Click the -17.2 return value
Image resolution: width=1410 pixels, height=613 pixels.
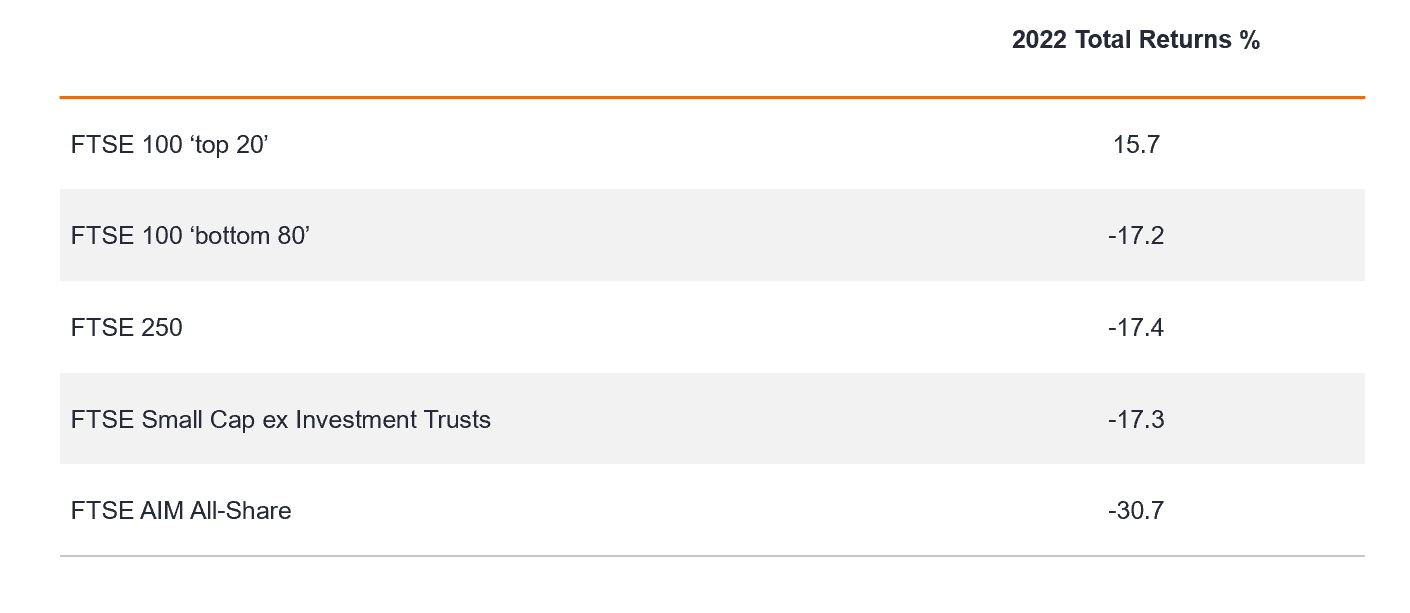pos(1136,236)
